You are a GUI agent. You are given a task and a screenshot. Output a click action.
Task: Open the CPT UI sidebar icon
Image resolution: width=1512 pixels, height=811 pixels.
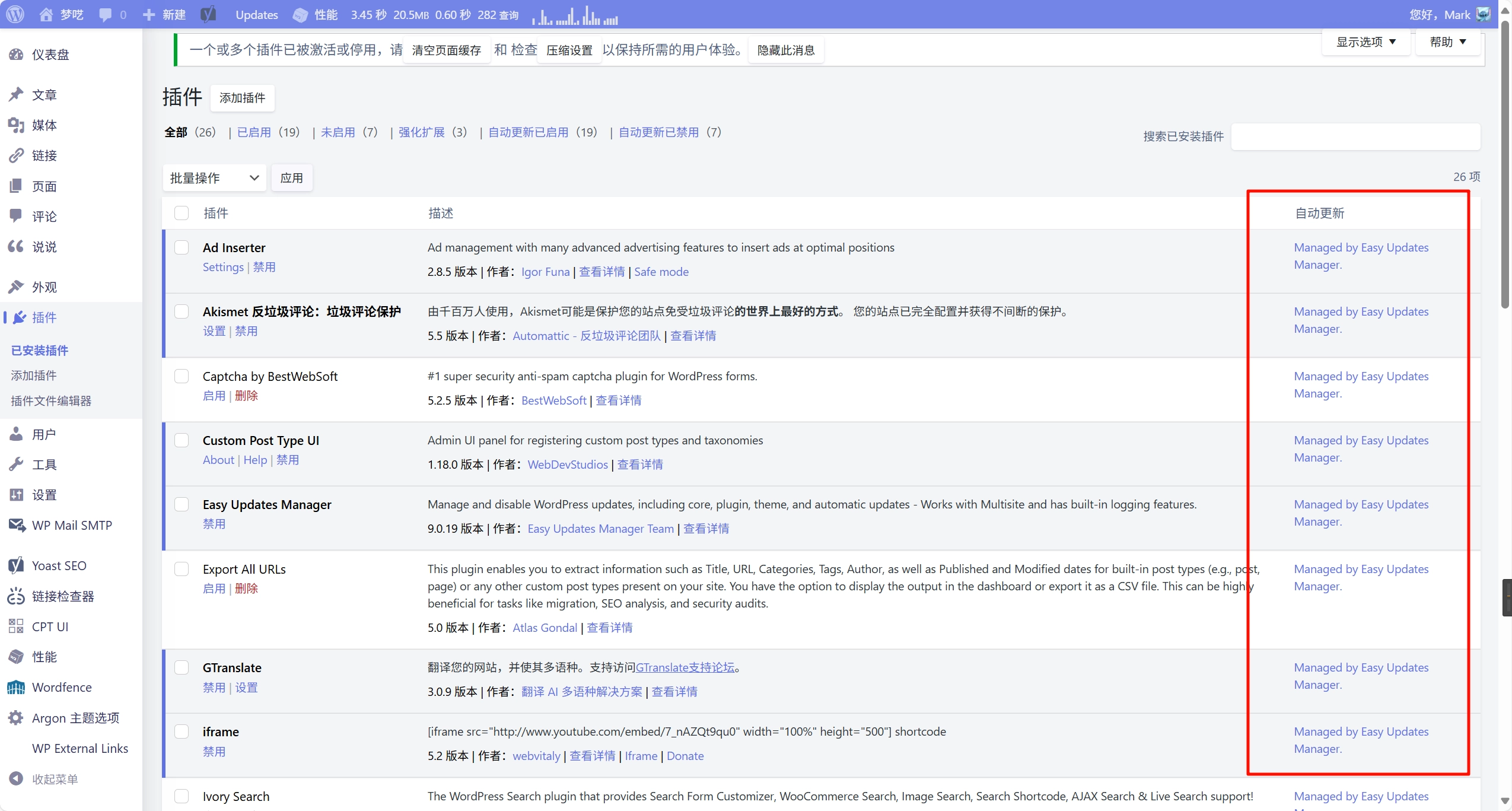(16, 626)
